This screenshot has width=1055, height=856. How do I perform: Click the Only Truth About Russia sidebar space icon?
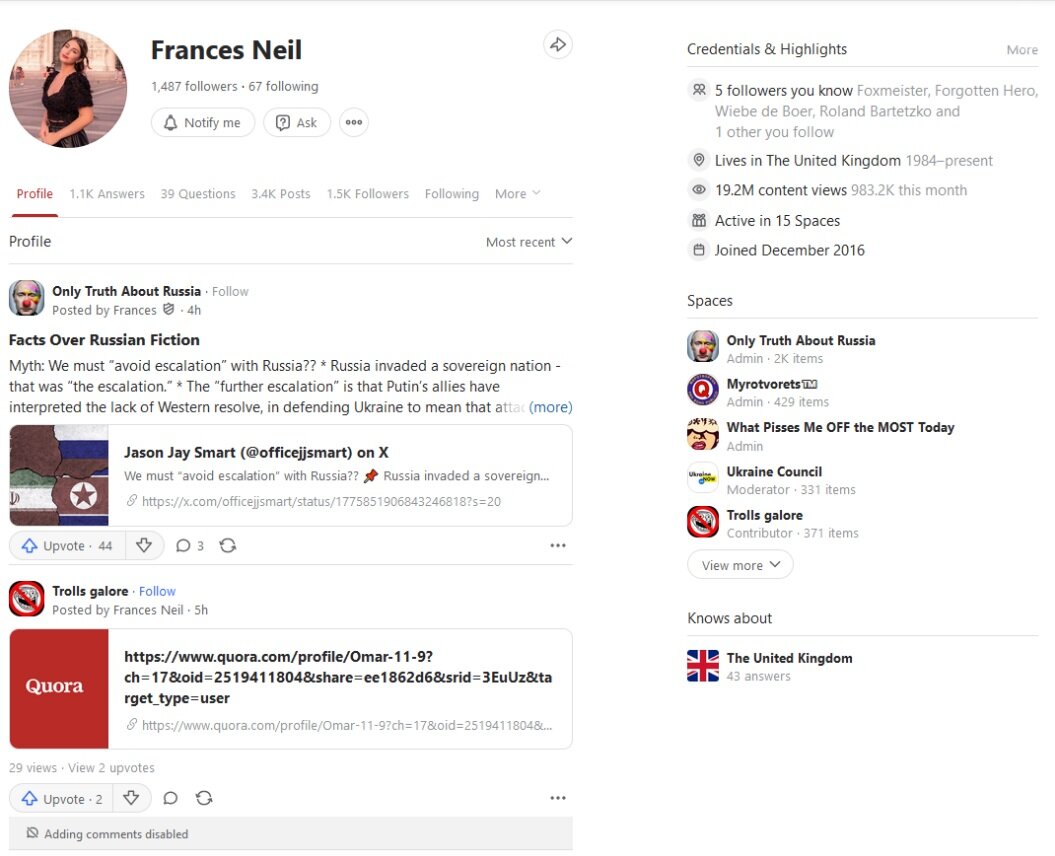pos(703,347)
